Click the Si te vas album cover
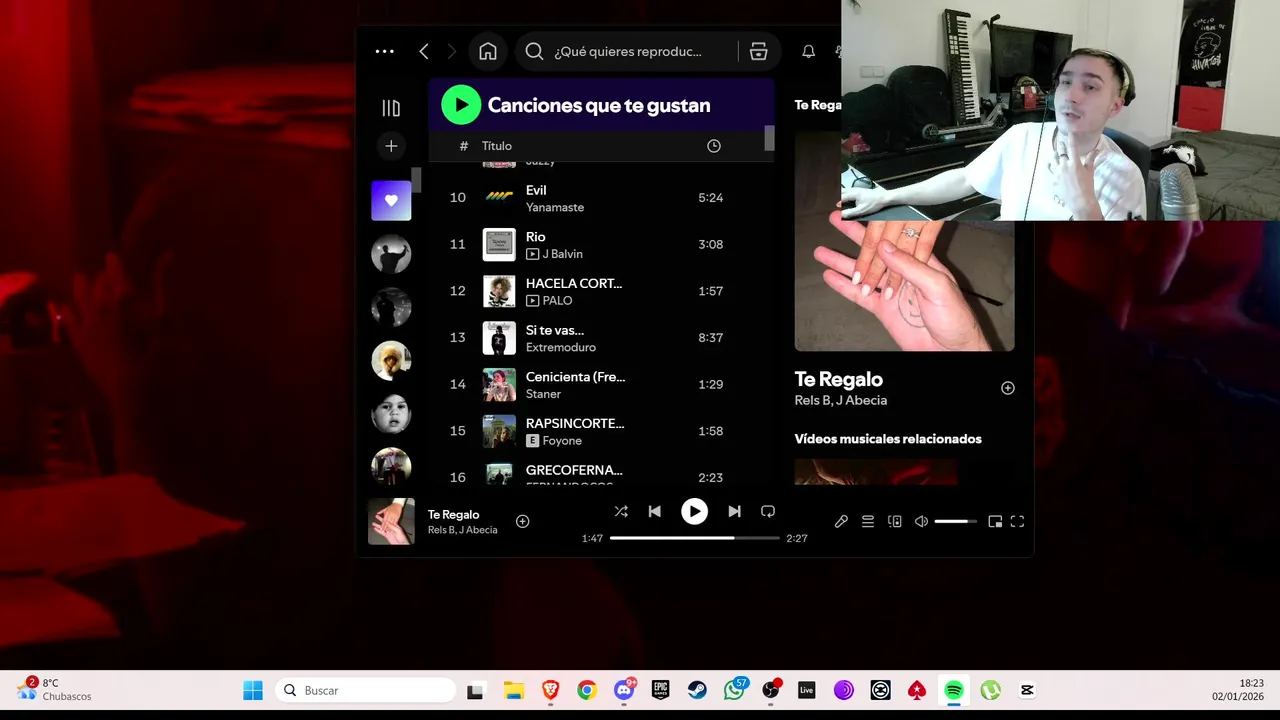This screenshot has width=1280, height=720. (499, 338)
